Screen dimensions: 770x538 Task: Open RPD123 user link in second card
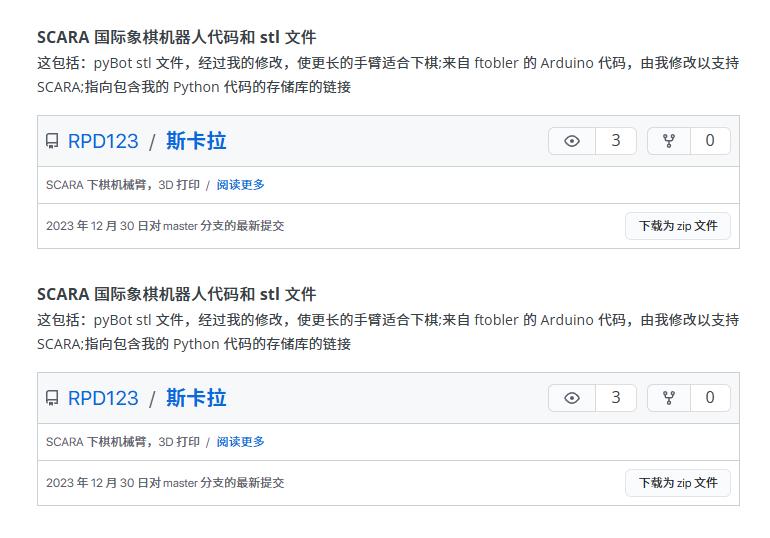click(103, 398)
